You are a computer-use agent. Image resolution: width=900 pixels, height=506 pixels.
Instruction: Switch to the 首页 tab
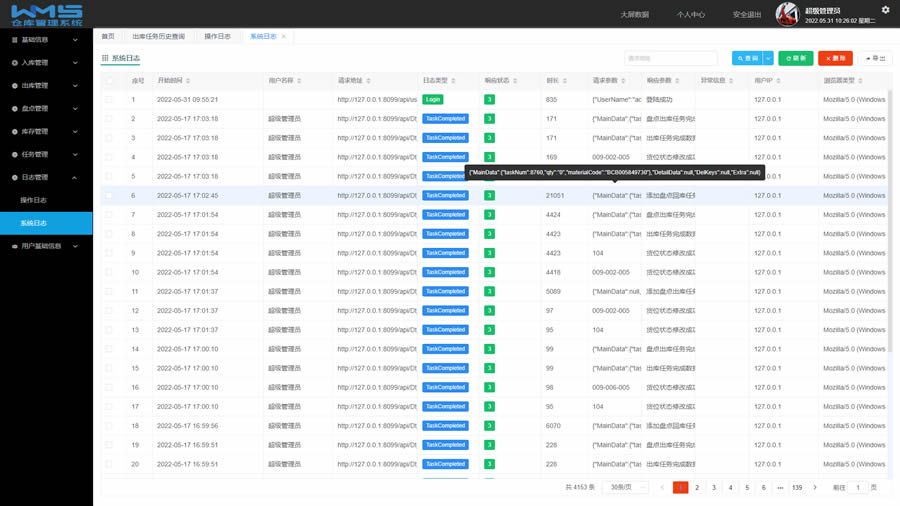pos(108,36)
